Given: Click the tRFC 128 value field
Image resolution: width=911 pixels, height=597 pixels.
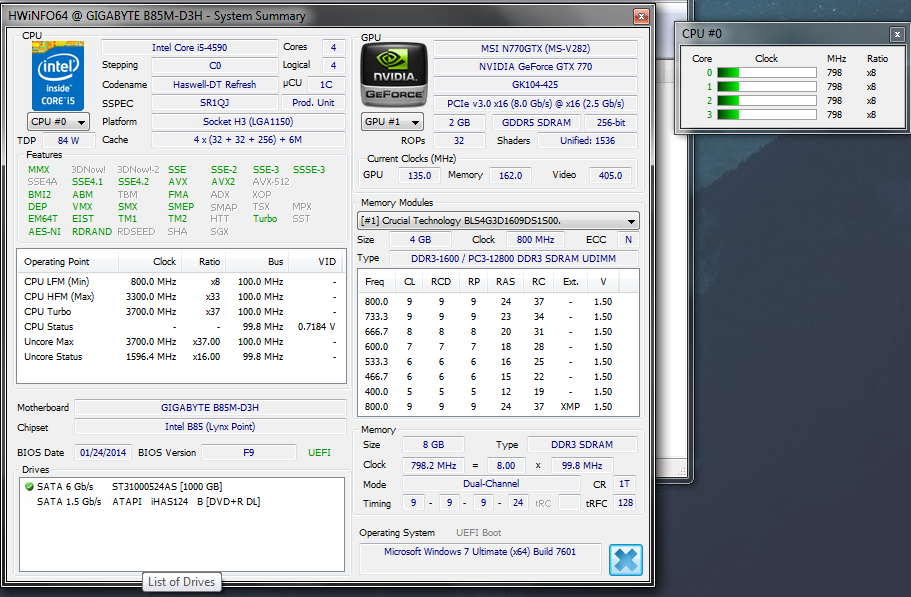Looking at the screenshot, I should click(x=625, y=503).
